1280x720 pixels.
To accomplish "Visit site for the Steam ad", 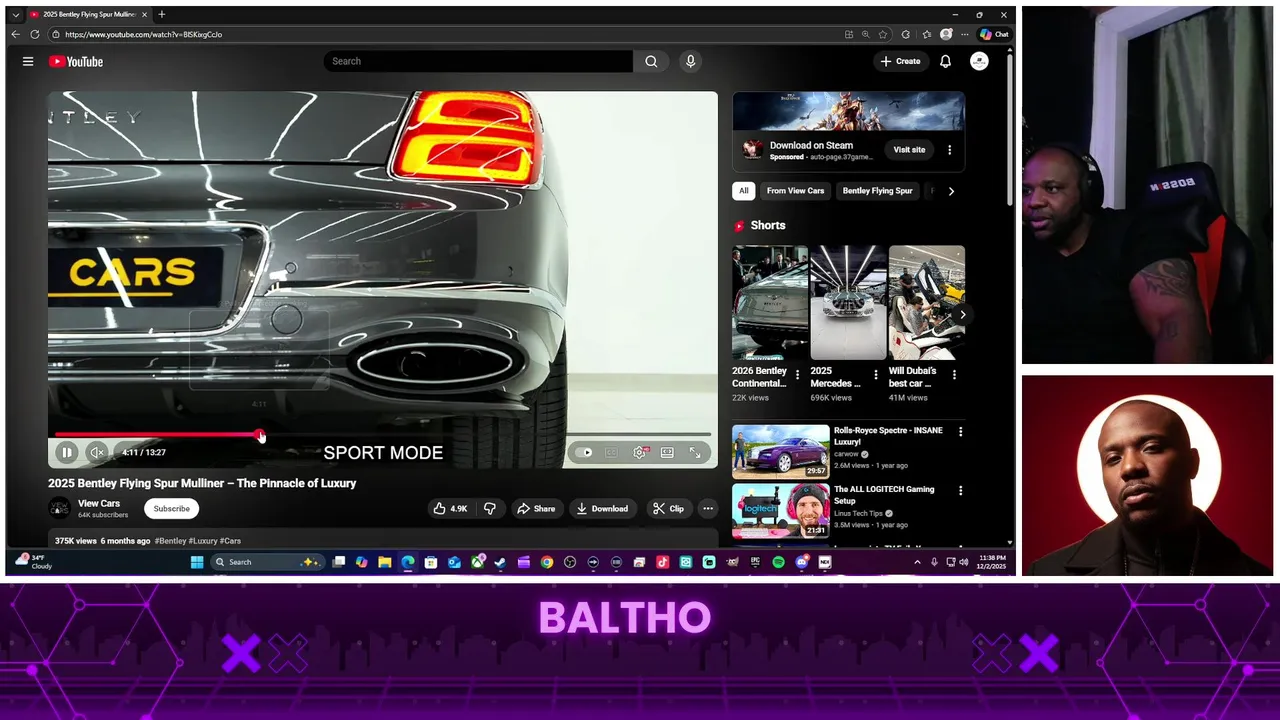I will click(x=909, y=150).
